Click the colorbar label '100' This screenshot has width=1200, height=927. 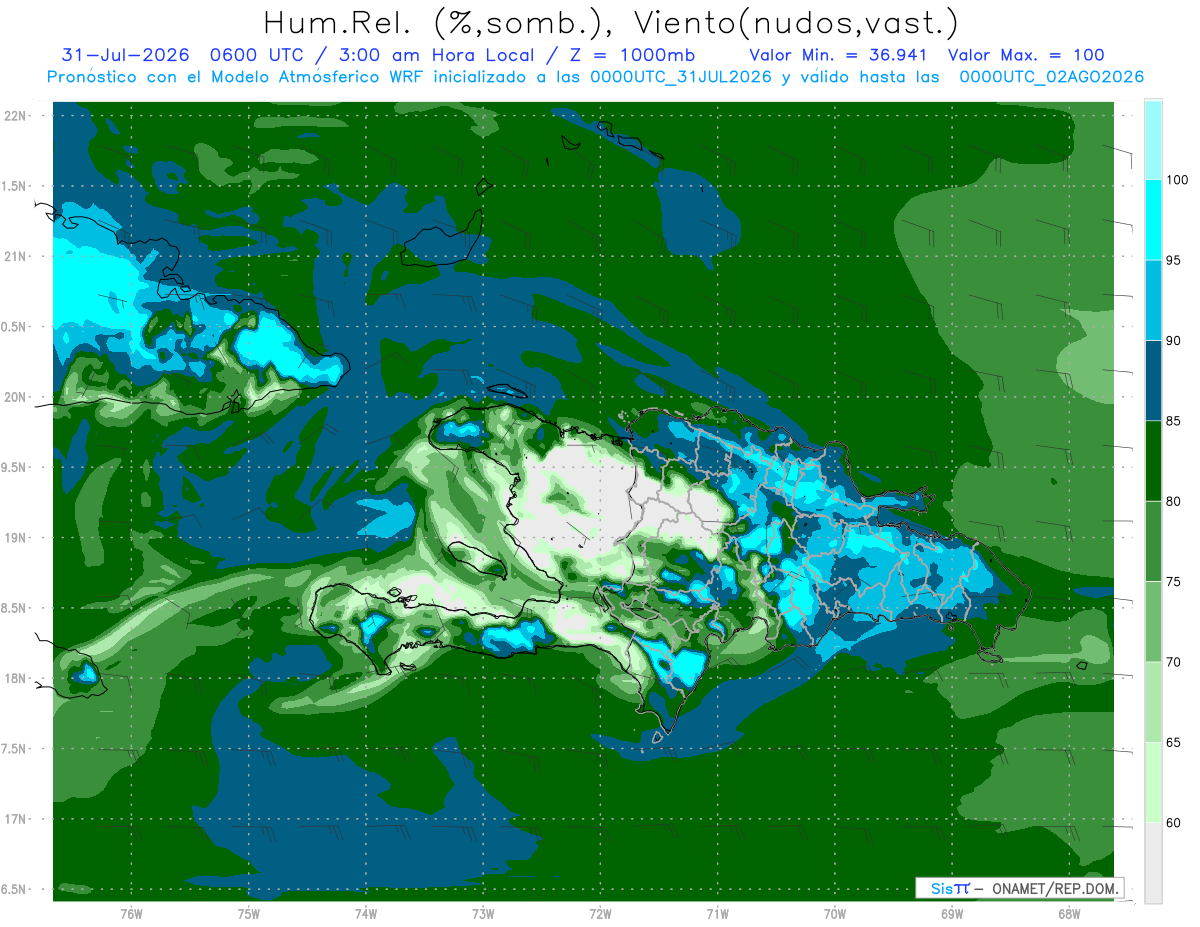coord(1178,180)
